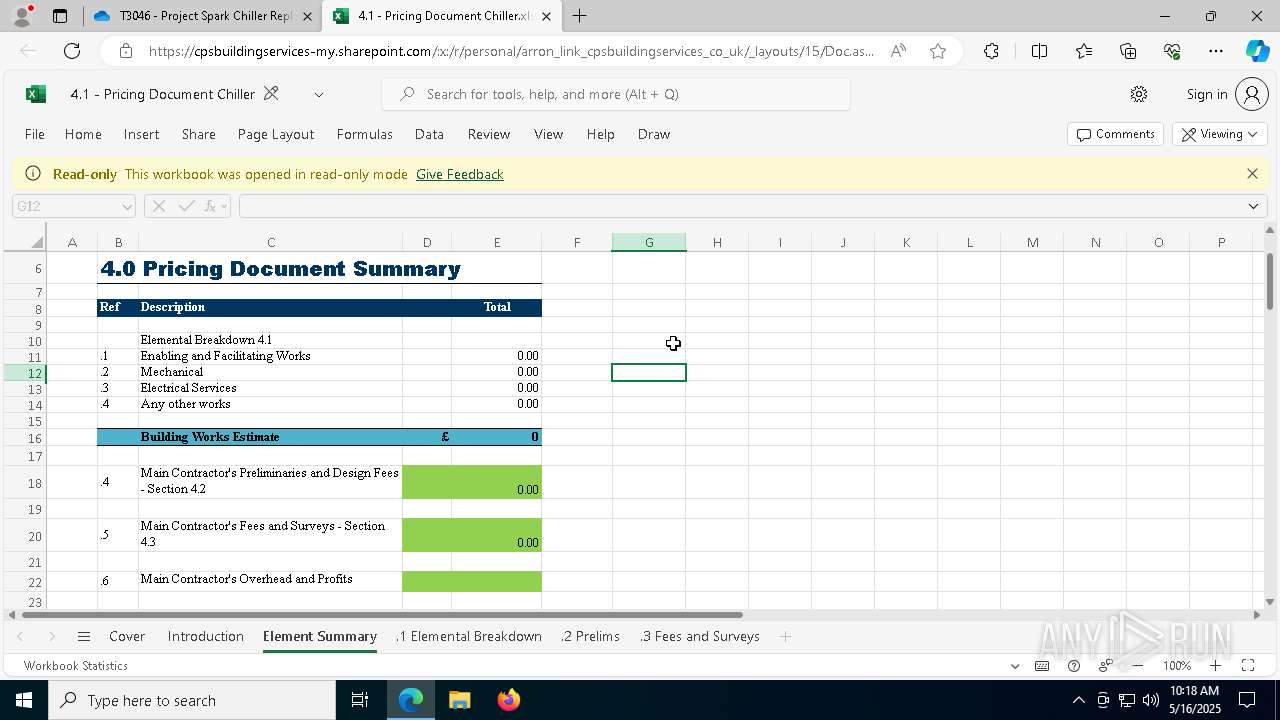Open the Page Layout tab
Screen dimensions: 1280x720
(276, 134)
